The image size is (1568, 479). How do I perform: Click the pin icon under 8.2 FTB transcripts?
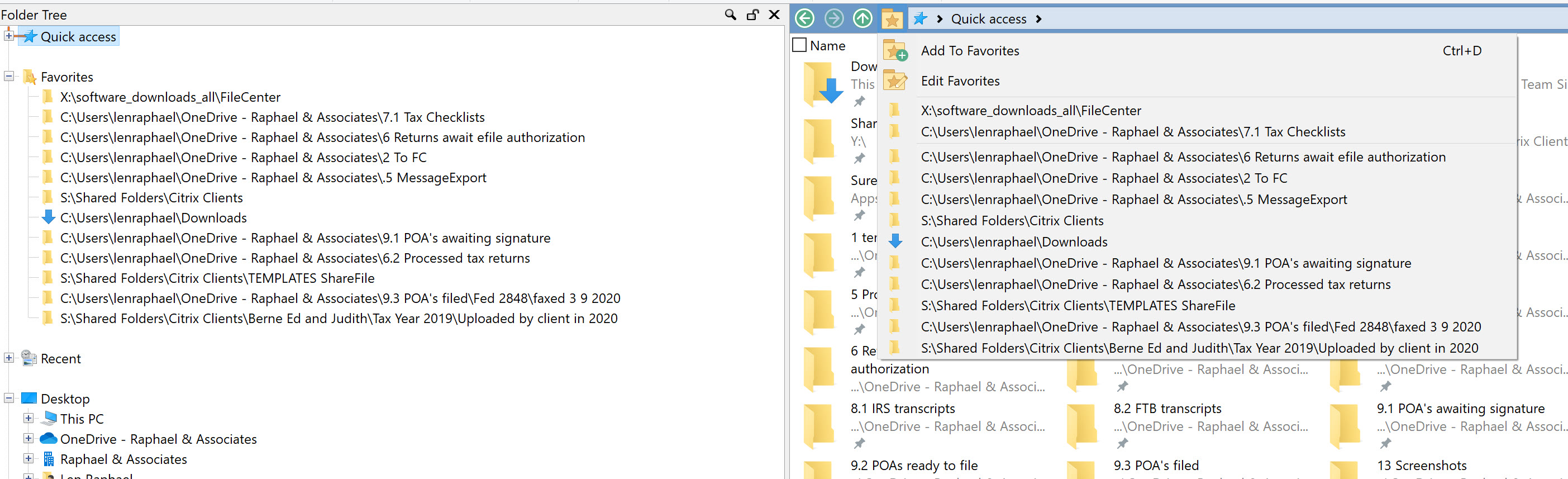tap(1122, 443)
